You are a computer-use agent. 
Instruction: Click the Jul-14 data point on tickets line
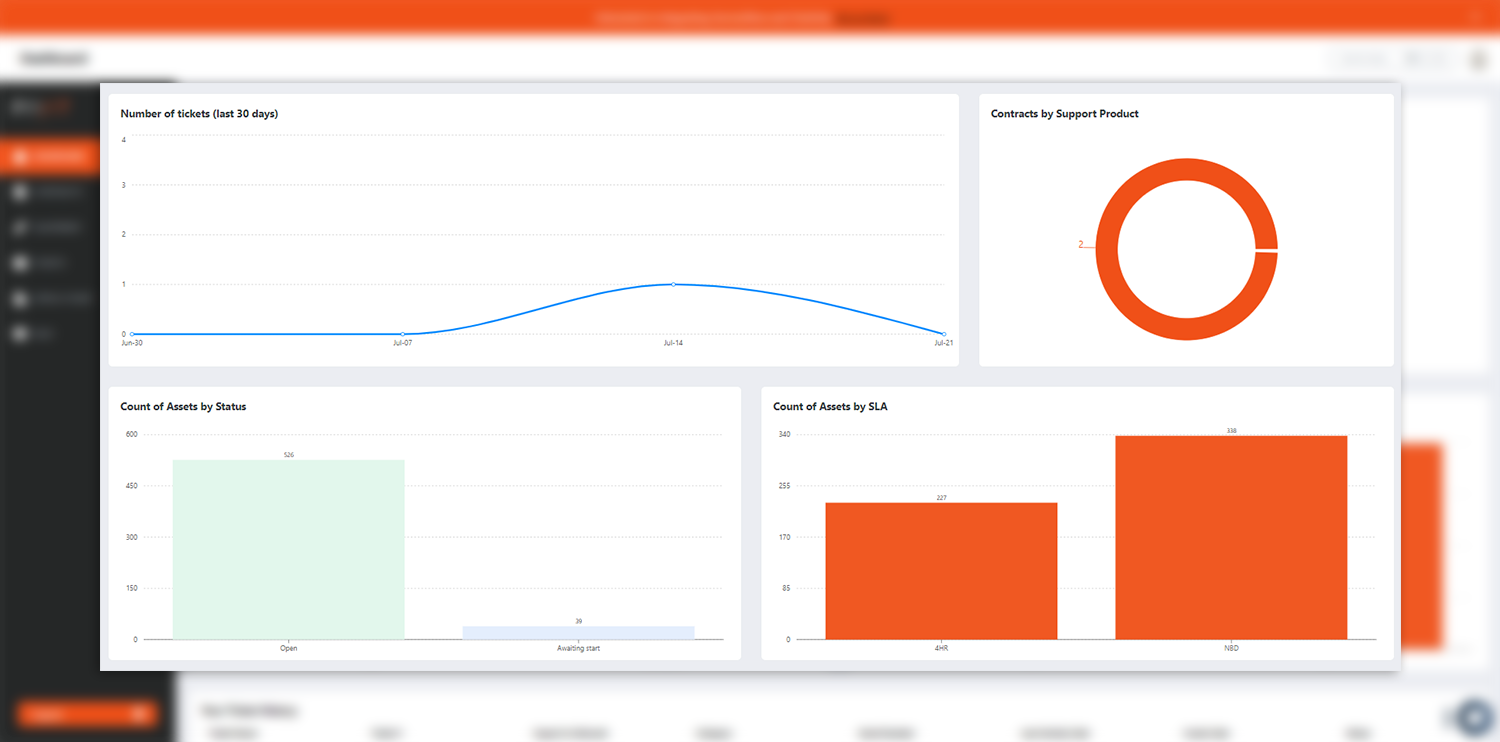pyautogui.click(x=673, y=284)
